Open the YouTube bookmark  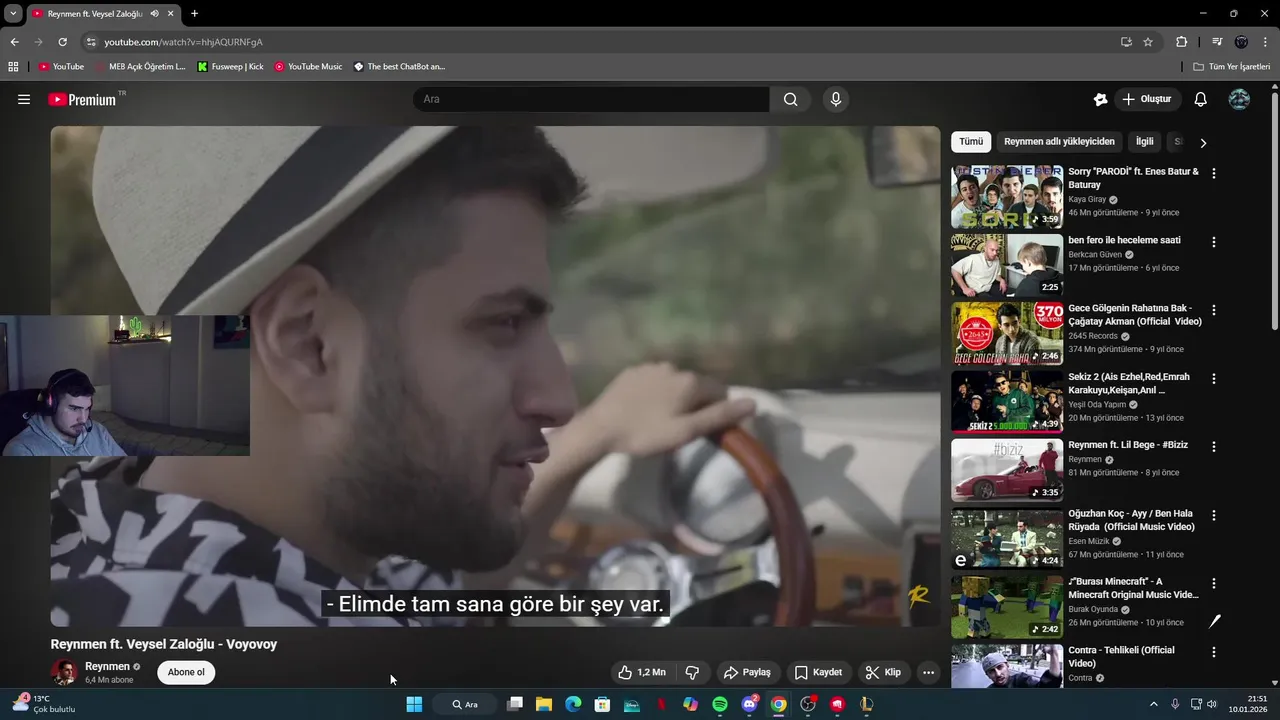[61, 67]
